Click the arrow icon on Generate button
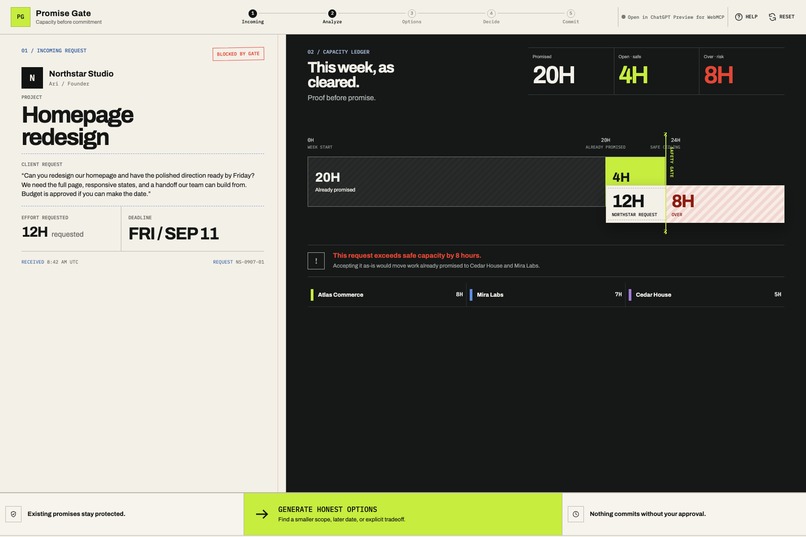806x537 pixels. point(262,514)
